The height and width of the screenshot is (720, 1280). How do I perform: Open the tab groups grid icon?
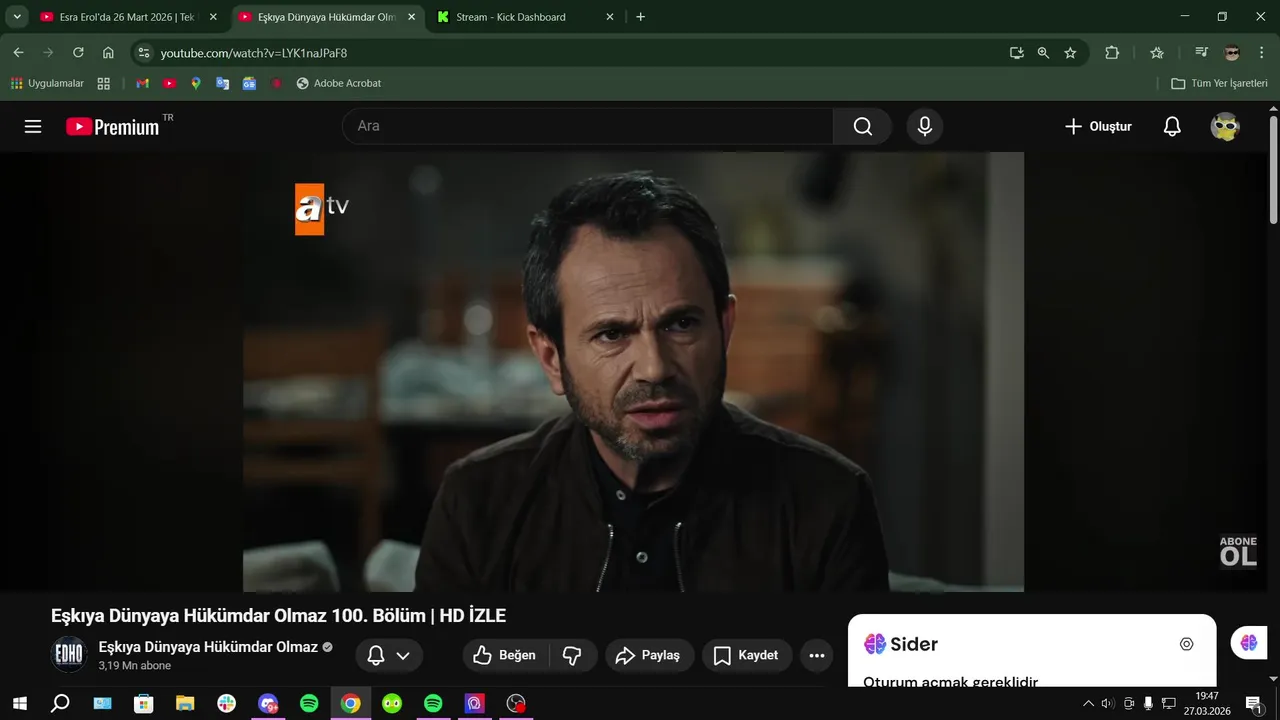pyautogui.click(x=104, y=84)
